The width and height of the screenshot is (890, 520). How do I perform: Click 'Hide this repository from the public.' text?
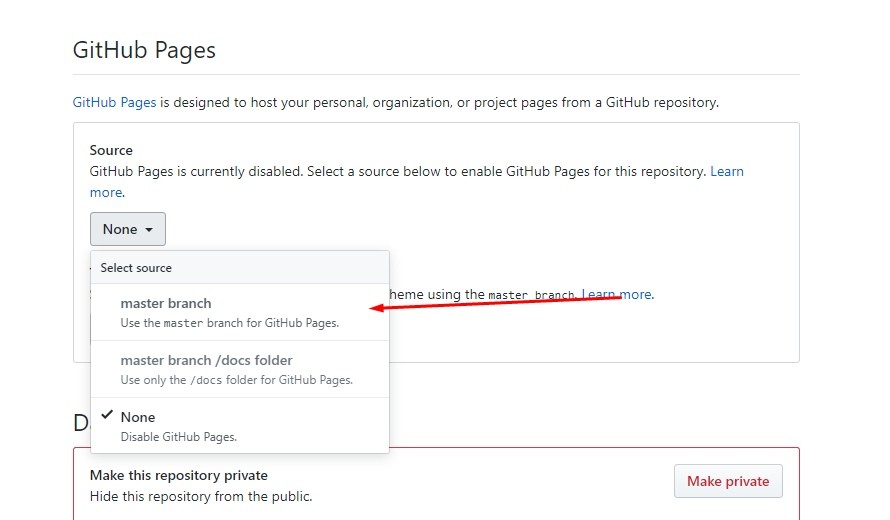pyautogui.click(x=201, y=496)
